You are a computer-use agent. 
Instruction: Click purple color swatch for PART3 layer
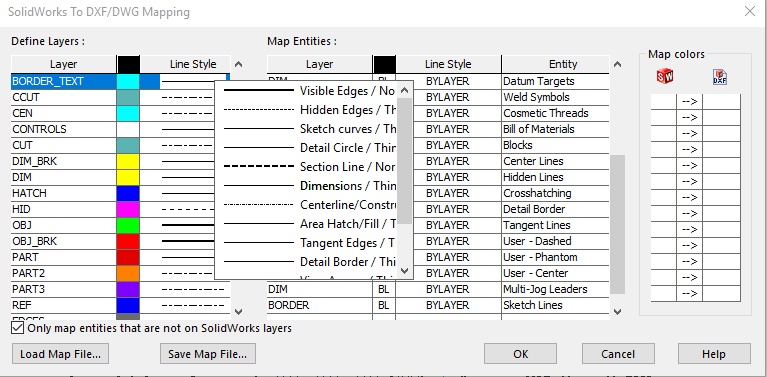click(x=128, y=289)
